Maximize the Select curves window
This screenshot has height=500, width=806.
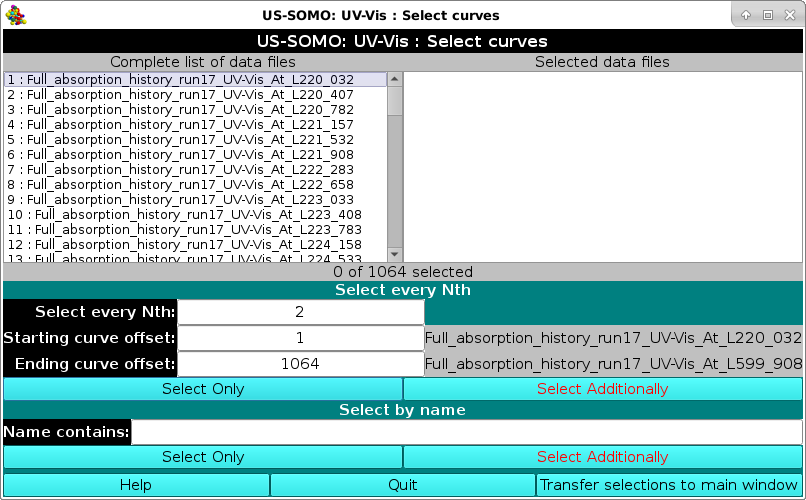point(768,15)
